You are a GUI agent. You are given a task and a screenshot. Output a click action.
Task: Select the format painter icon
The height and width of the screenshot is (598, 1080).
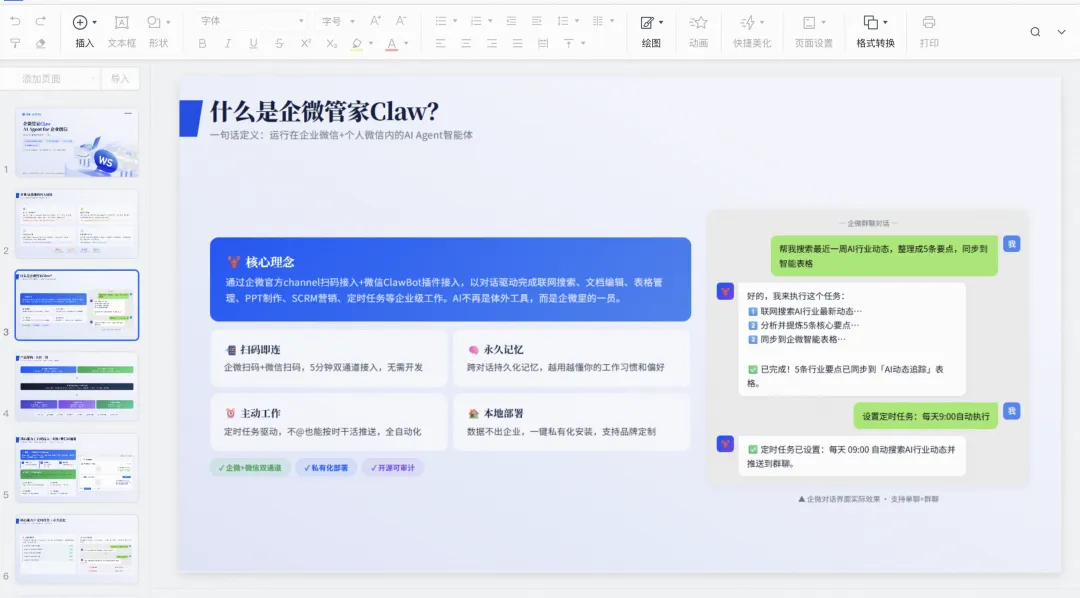pyautogui.click(x=15, y=43)
